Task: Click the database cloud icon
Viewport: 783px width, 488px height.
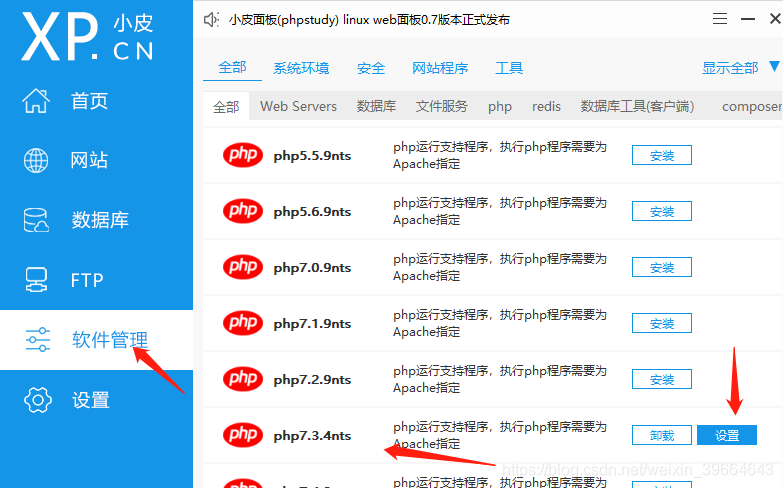Action: coord(36,220)
